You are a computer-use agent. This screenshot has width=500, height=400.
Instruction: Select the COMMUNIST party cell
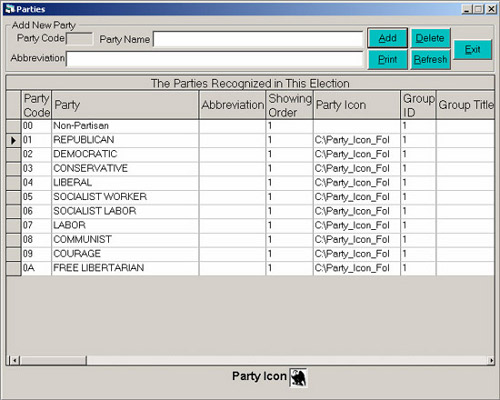coord(125,240)
